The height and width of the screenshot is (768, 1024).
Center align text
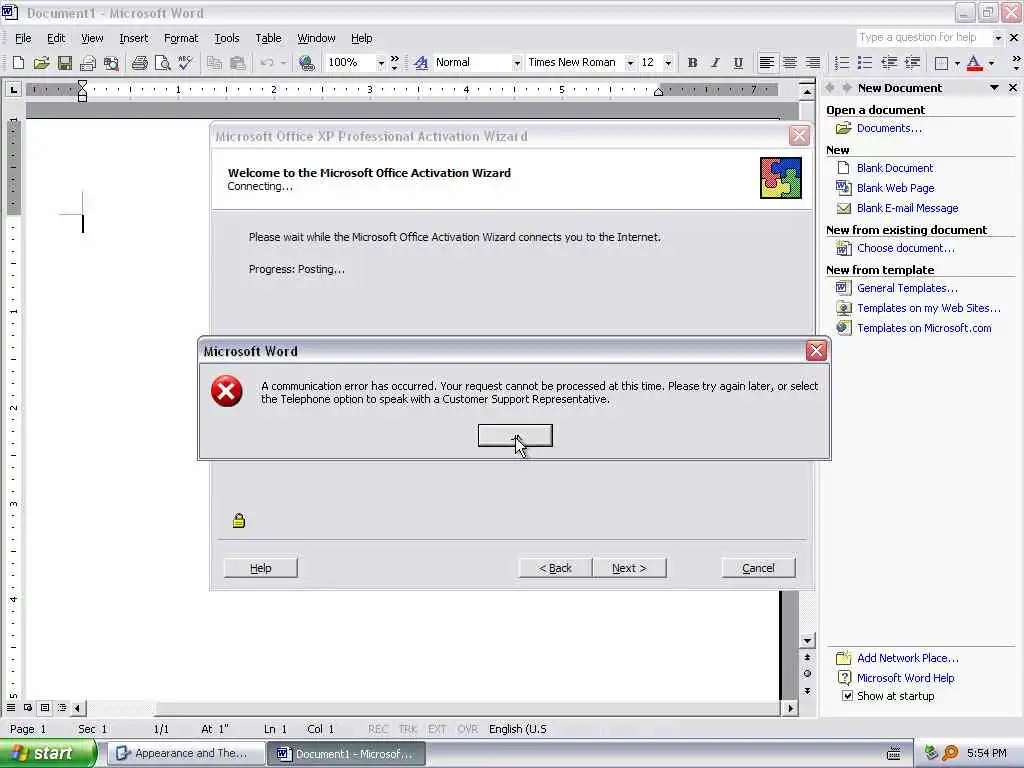(790, 63)
